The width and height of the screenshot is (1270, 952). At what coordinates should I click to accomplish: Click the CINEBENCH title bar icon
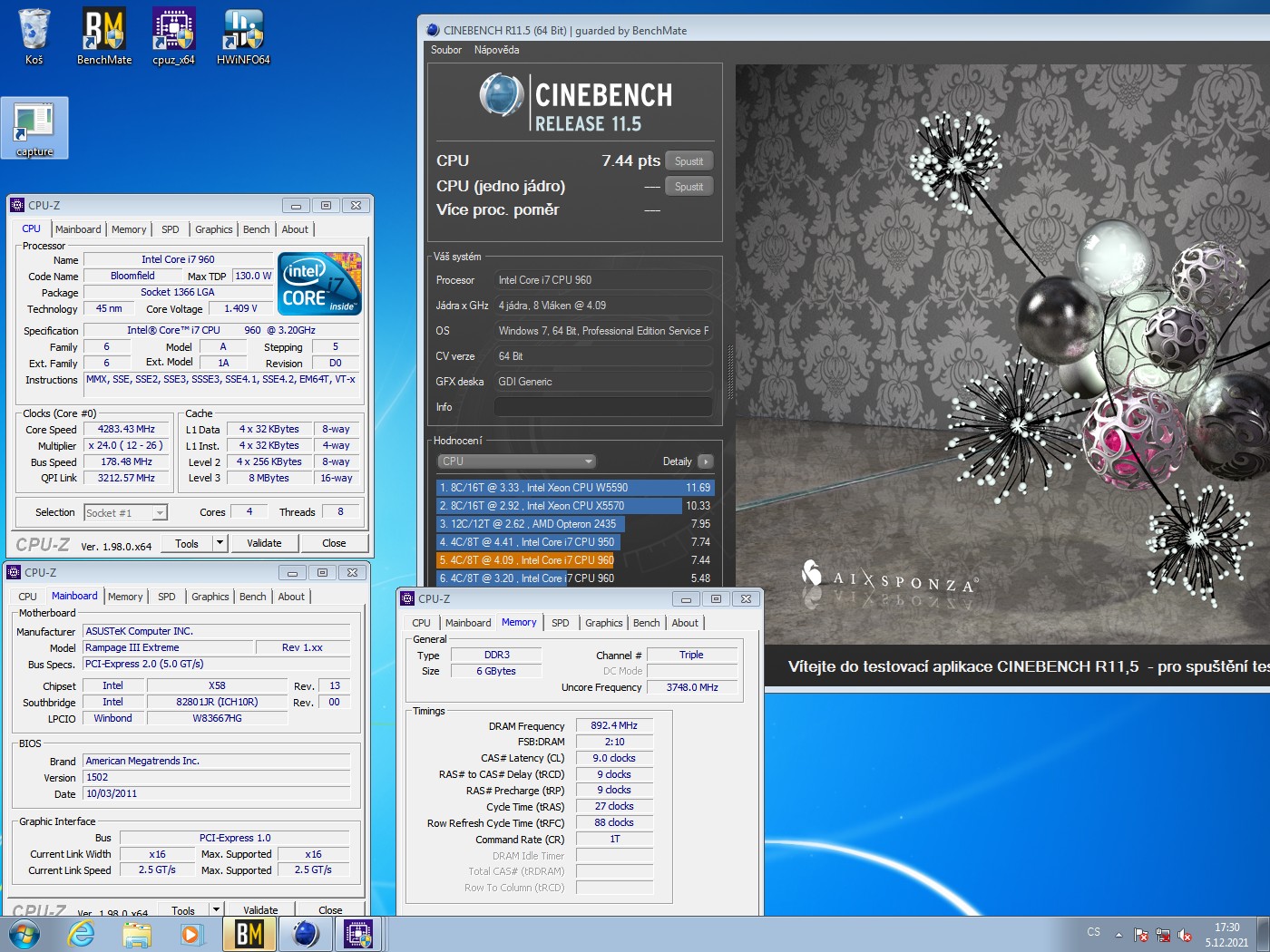433,30
